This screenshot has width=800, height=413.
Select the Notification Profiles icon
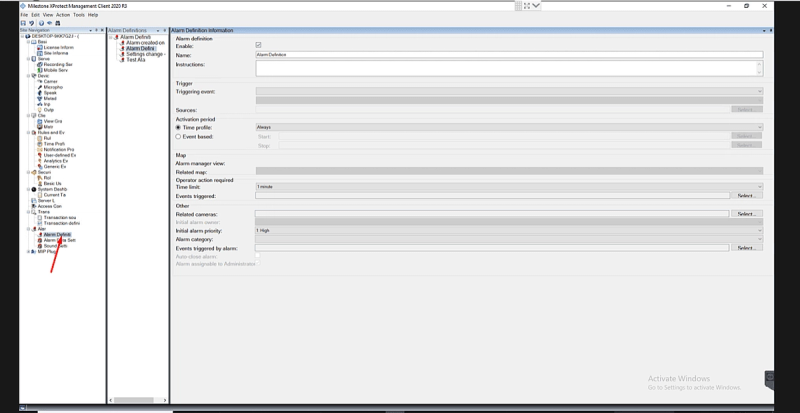(x=40, y=150)
